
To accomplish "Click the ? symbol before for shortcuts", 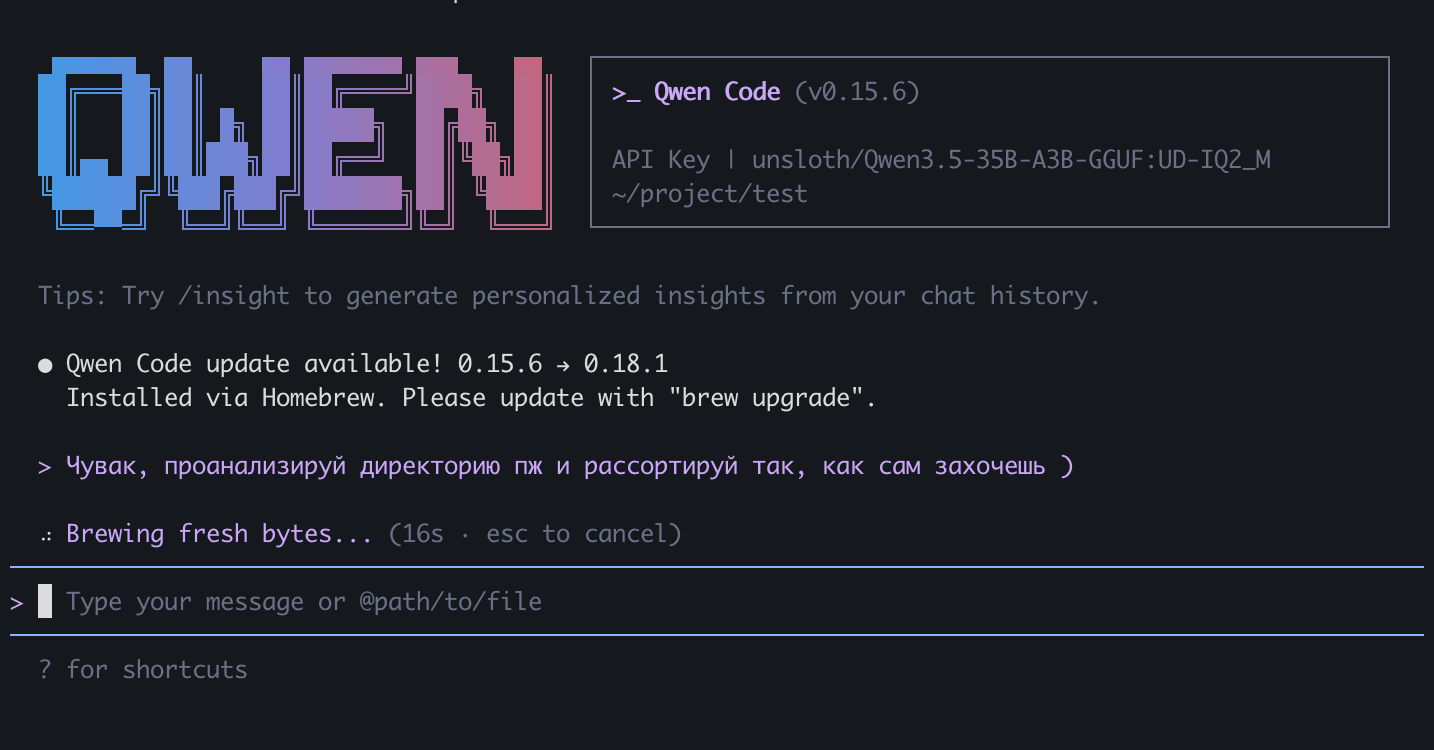I will (x=45, y=669).
